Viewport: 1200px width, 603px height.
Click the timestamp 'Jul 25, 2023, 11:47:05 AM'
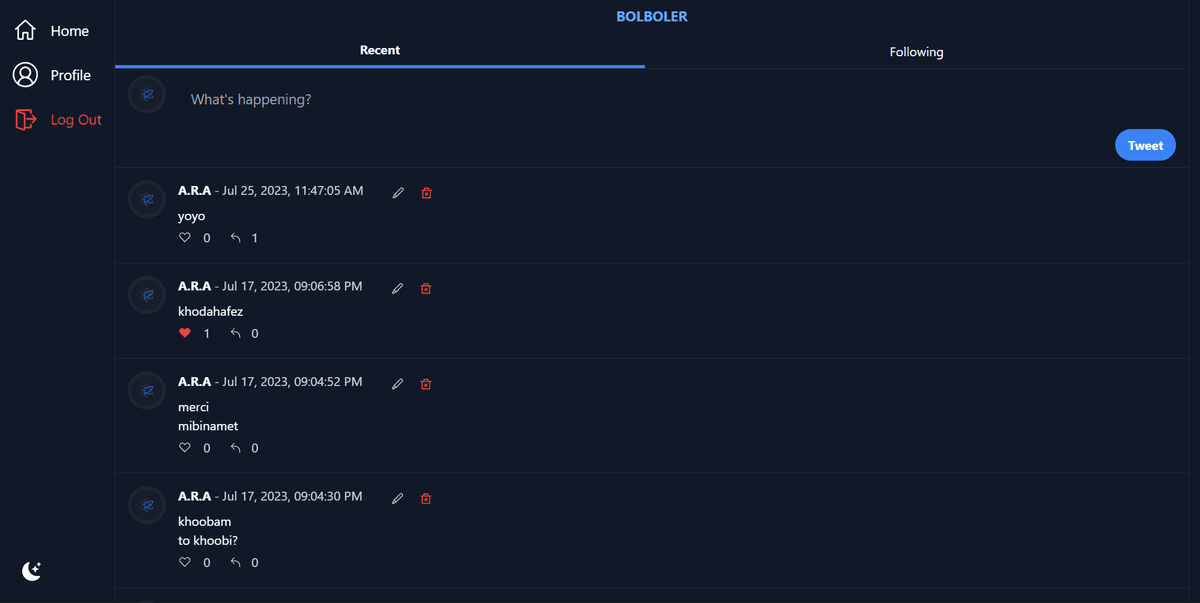coord(293,190)
